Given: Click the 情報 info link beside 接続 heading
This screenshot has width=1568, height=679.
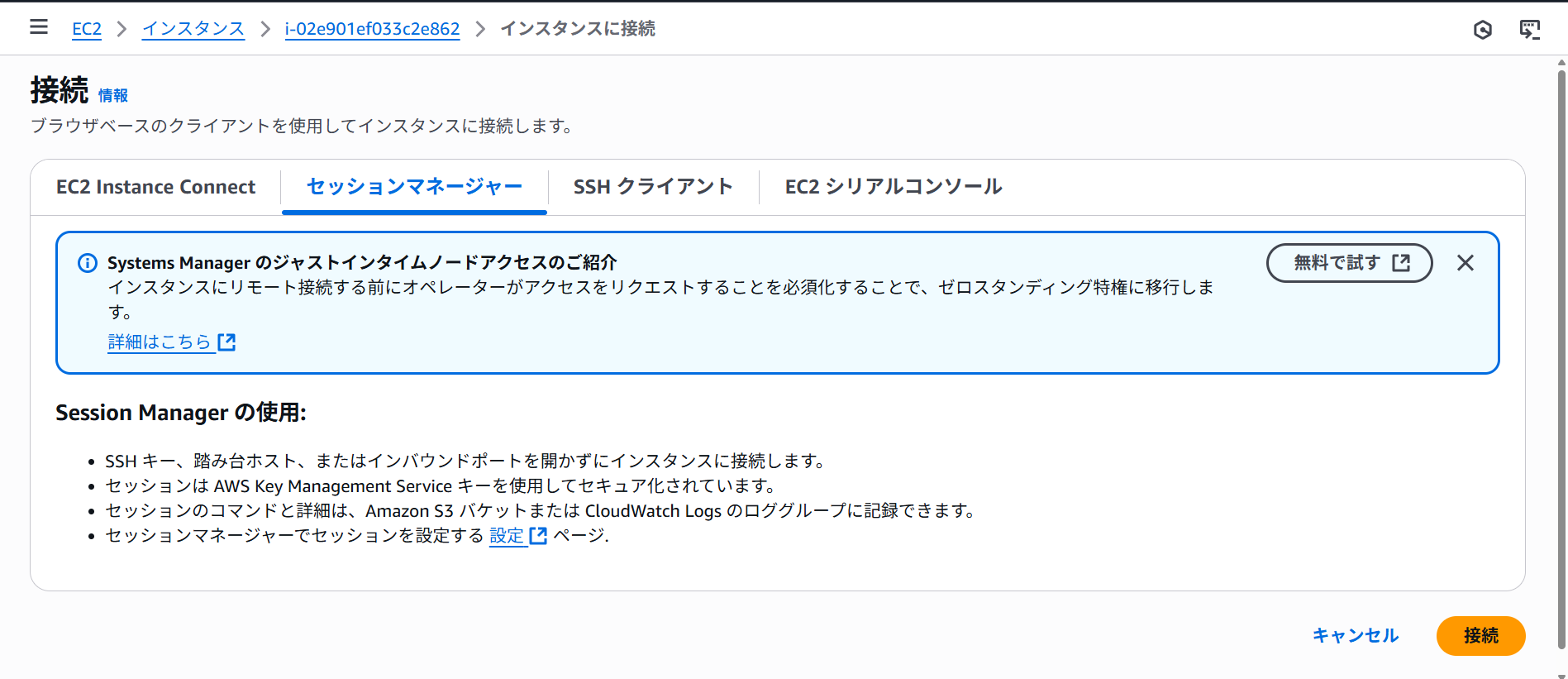Looking at the screenshot, I should (x=113, y=96).
